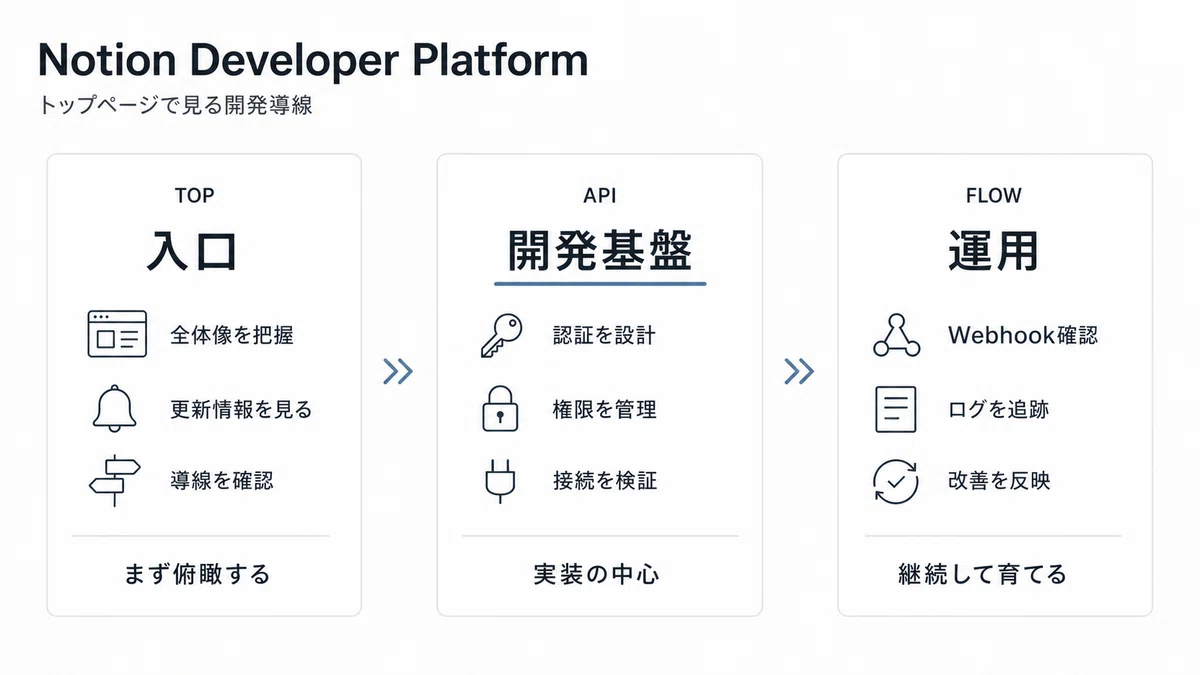Screen dimensions: 1200x675
Task: Click the text 認証を設計
Action: (x=605, y=335)
